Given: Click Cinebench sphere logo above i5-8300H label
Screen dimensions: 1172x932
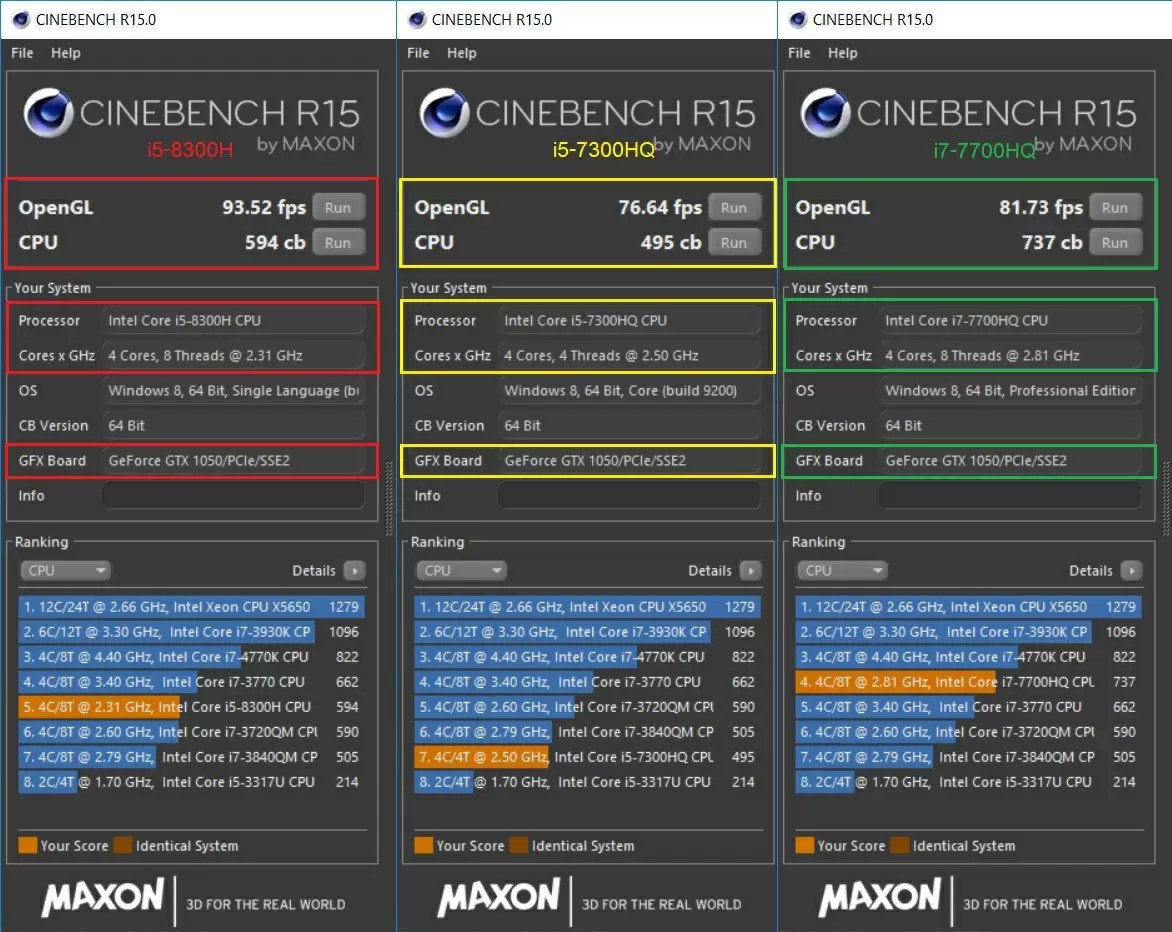Looking at the screenshot, I should pyautogui.click(x=48, y=113).
